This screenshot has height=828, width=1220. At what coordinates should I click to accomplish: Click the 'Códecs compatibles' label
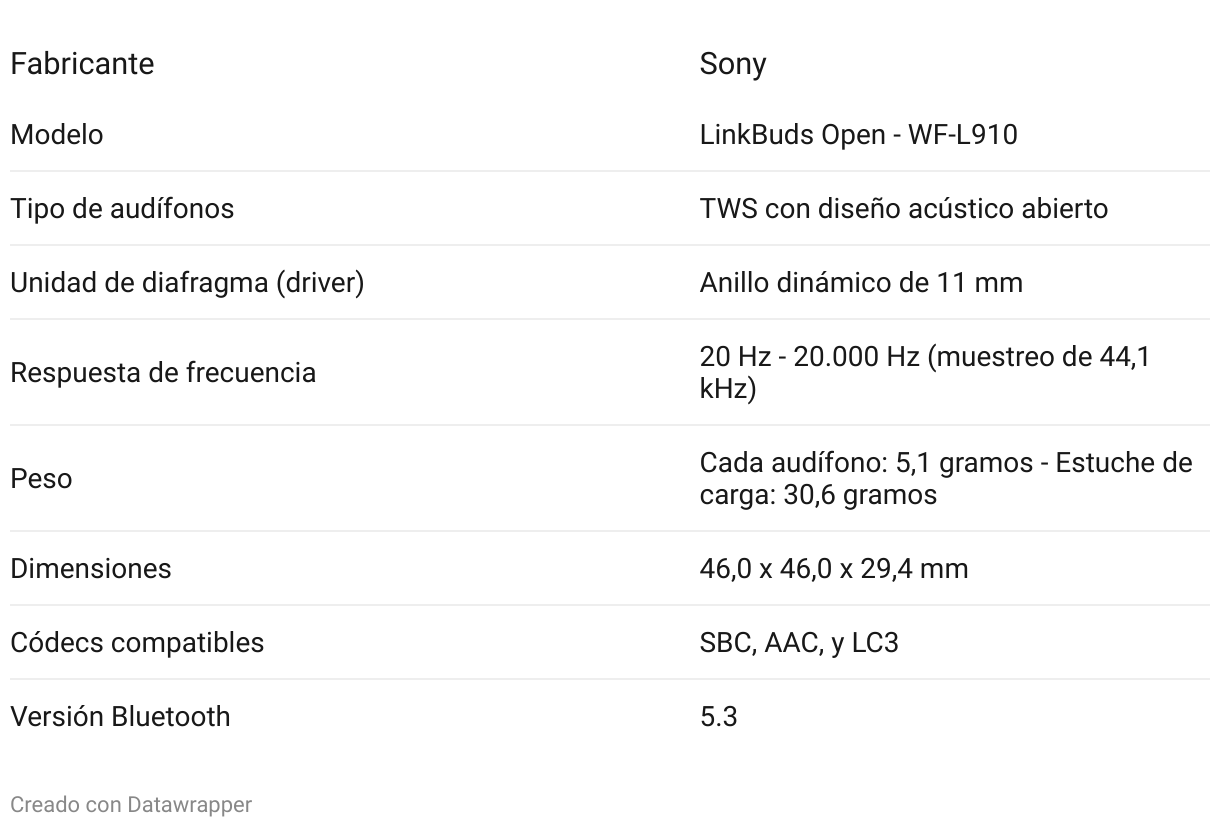click(137, 643)
